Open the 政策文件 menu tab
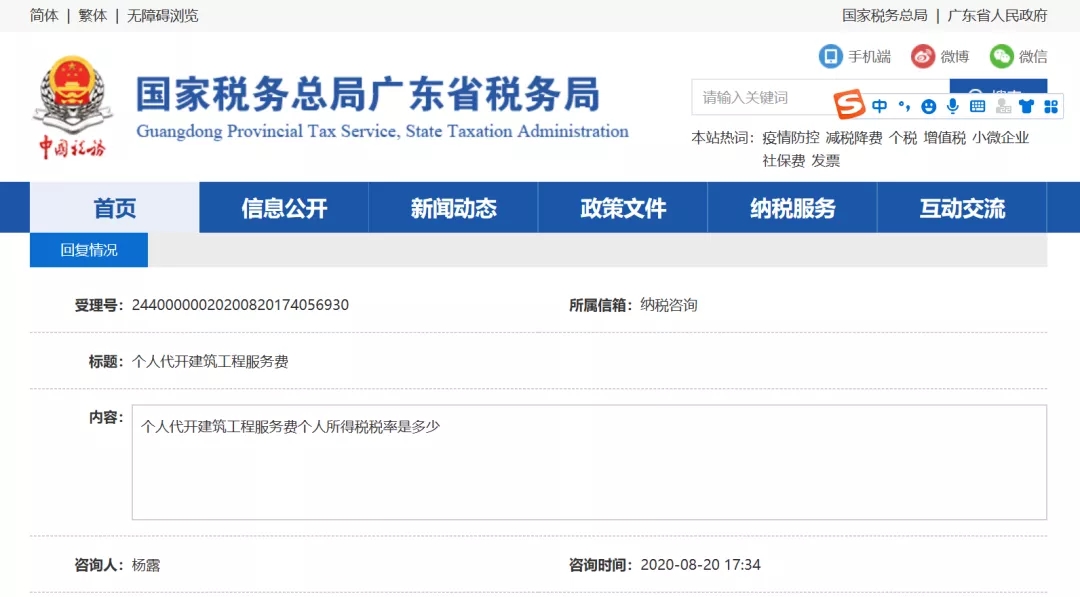This screenshot has height=597, width=1080. point(623,207)
